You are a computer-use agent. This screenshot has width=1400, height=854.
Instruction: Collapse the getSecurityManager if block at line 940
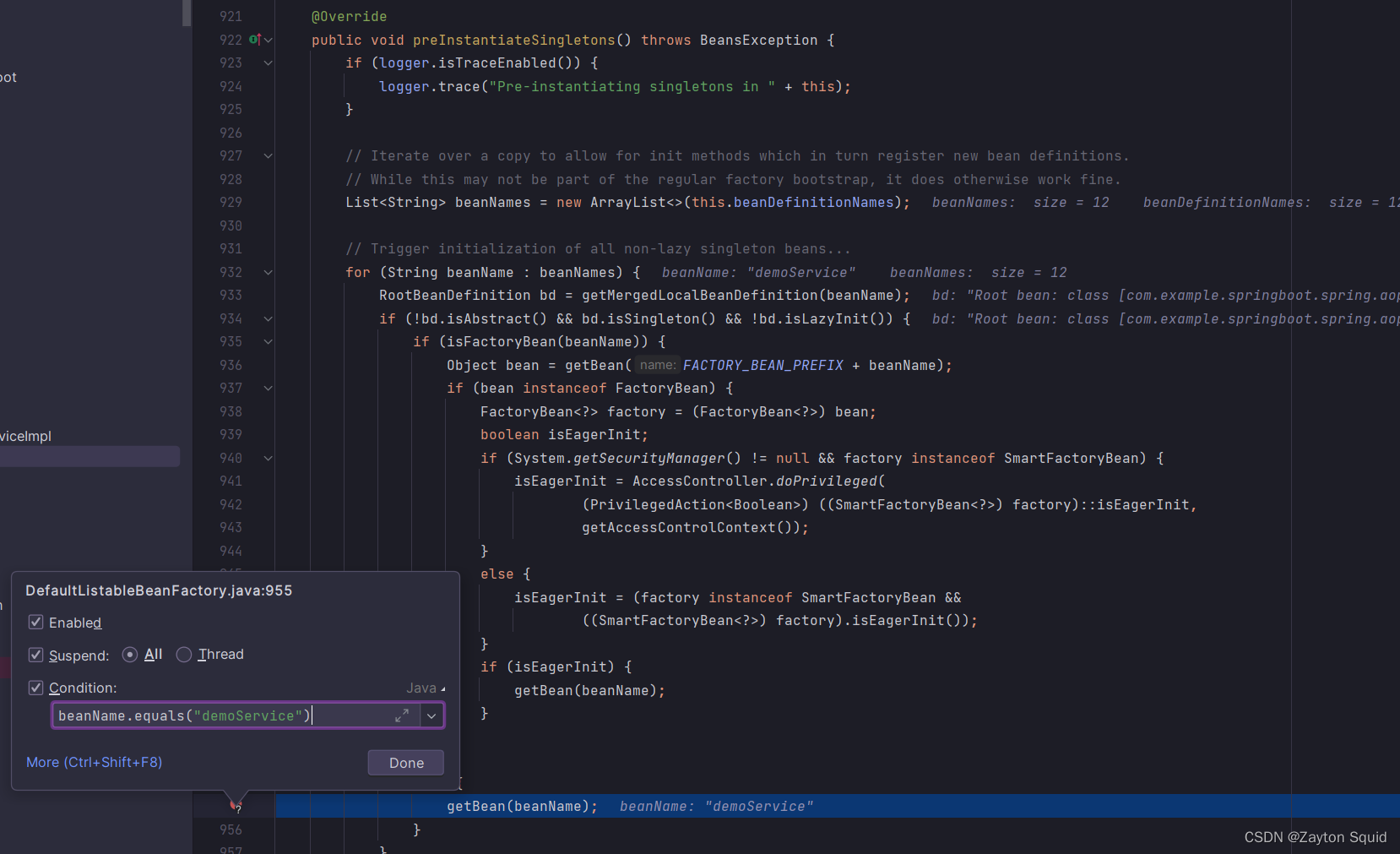tap(268, 458)
